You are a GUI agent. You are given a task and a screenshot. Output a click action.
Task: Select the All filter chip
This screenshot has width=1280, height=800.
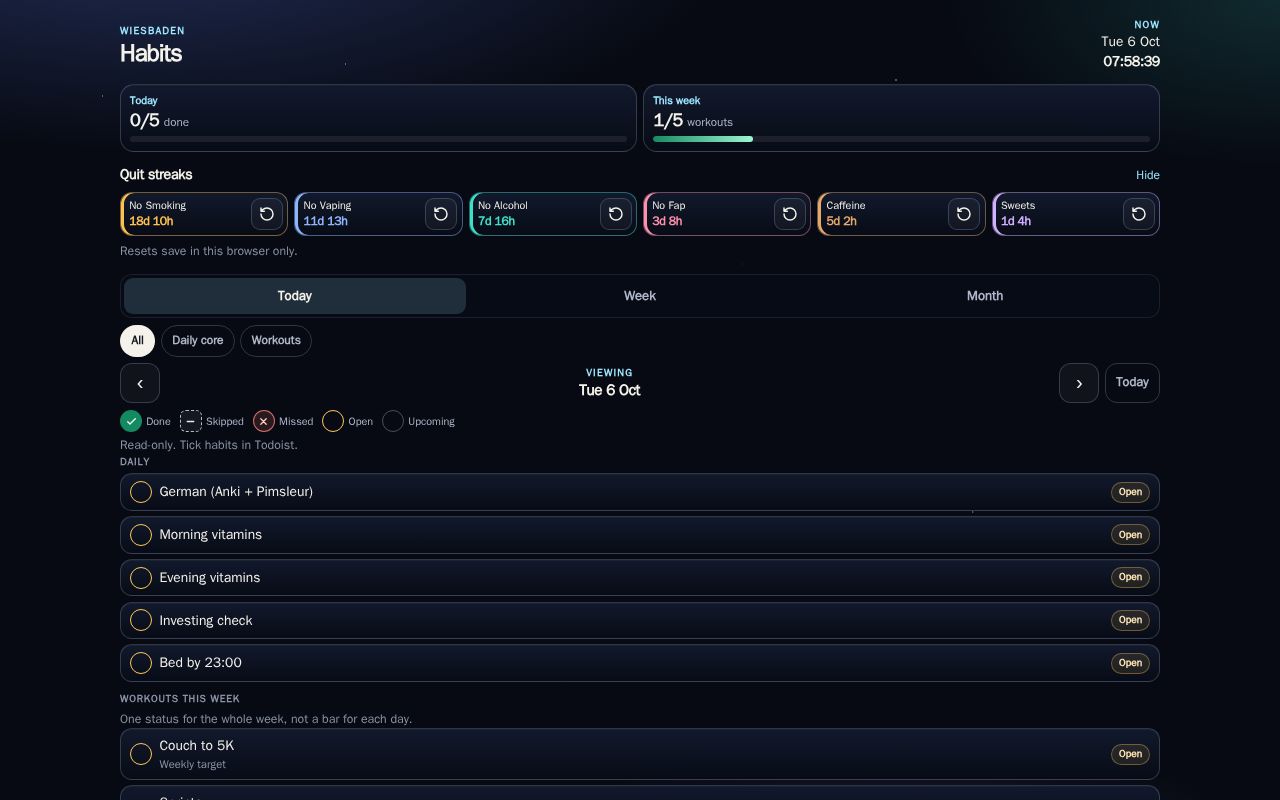coord(137,341)
